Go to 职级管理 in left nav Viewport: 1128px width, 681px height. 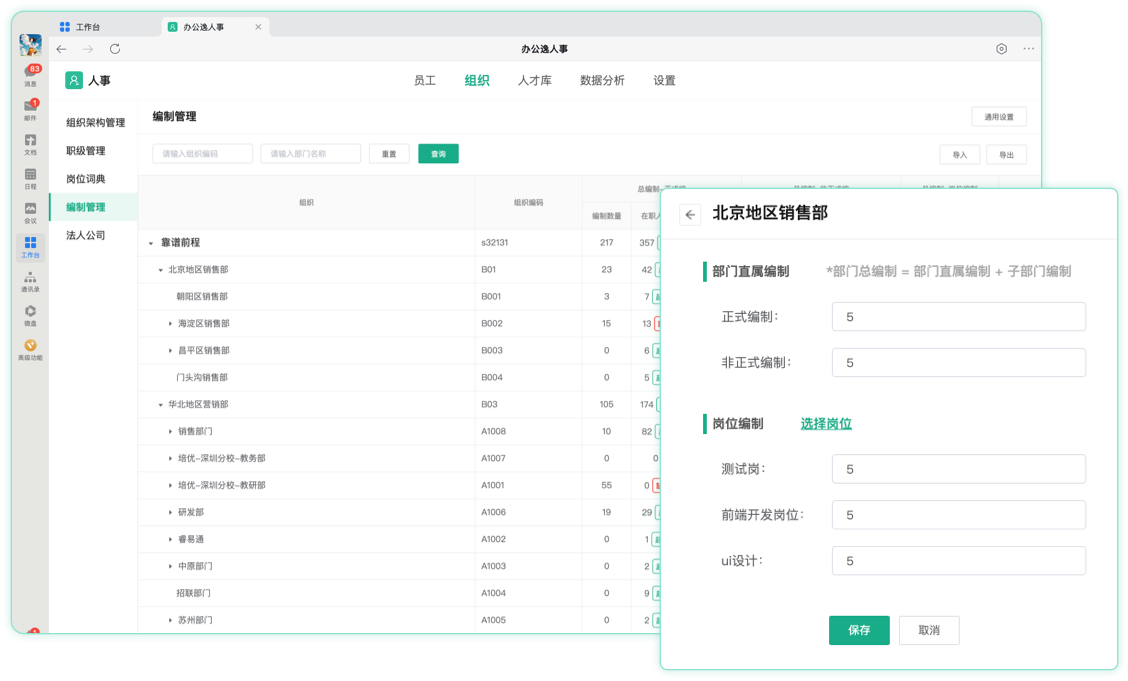[86, 150]
